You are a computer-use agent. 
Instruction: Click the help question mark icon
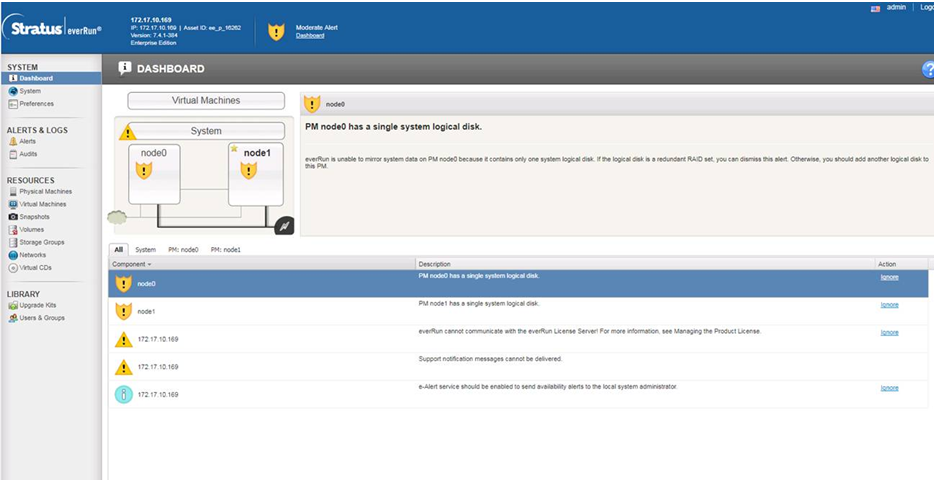point(927,69)
